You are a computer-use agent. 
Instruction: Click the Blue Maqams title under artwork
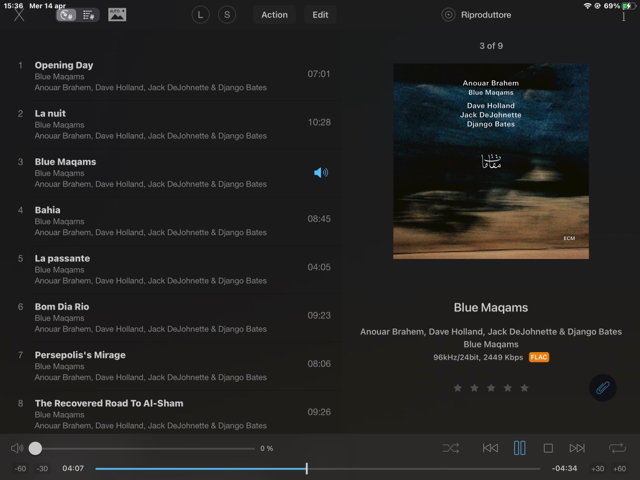(491, 307)
